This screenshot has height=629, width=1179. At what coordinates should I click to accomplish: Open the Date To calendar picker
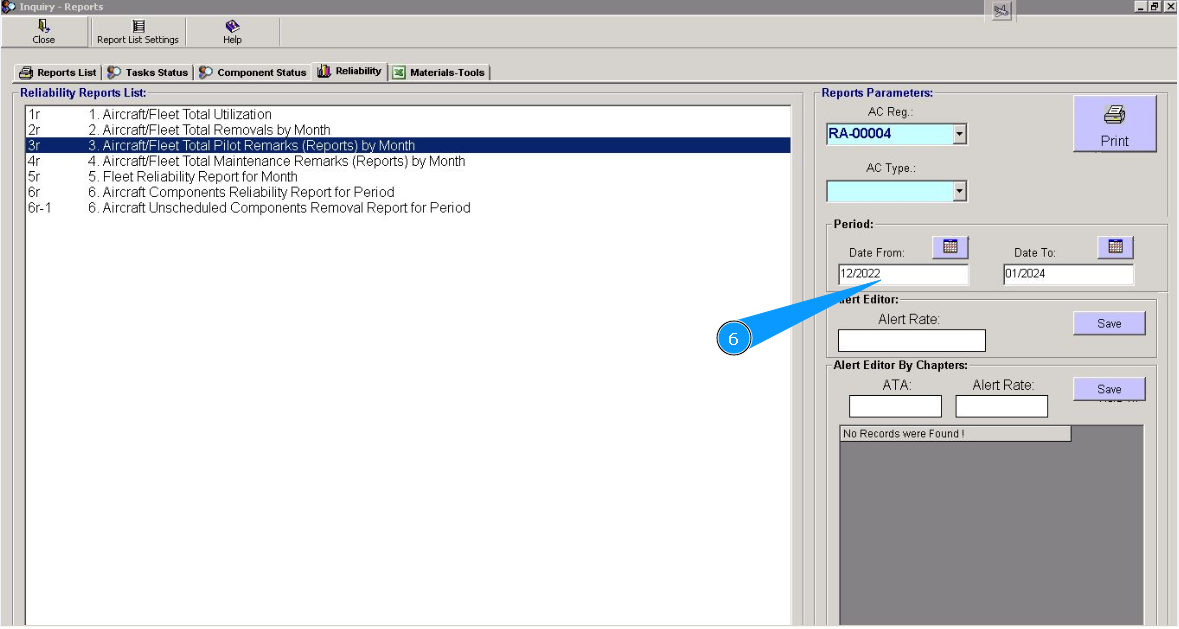click(1115, 246)
